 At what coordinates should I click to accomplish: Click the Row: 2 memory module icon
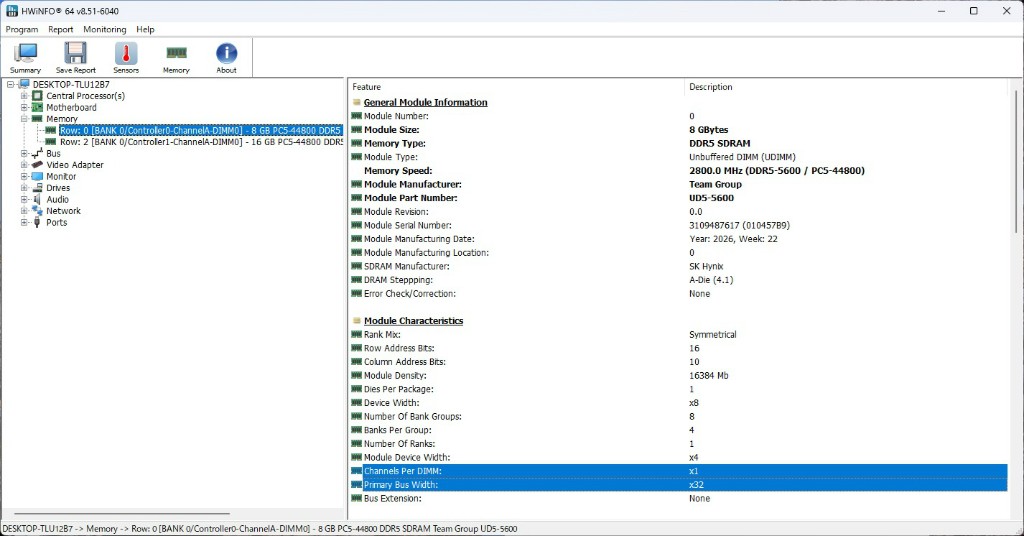51,142
